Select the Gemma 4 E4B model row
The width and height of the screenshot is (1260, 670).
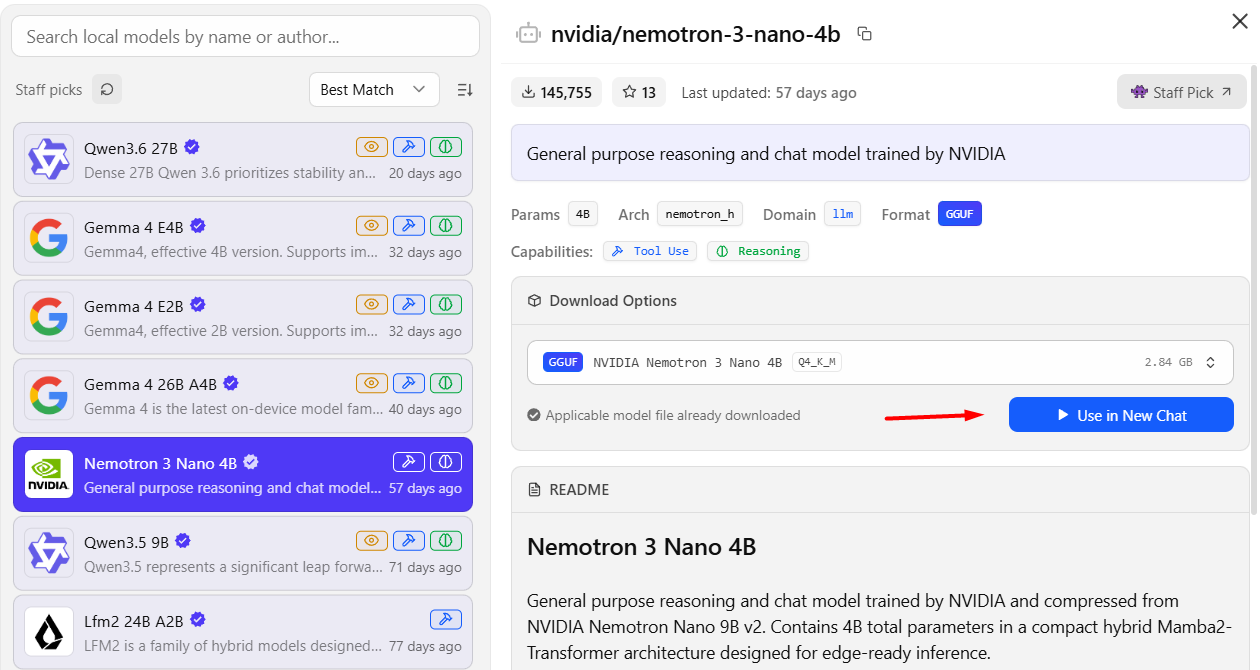tap(243, 239)
